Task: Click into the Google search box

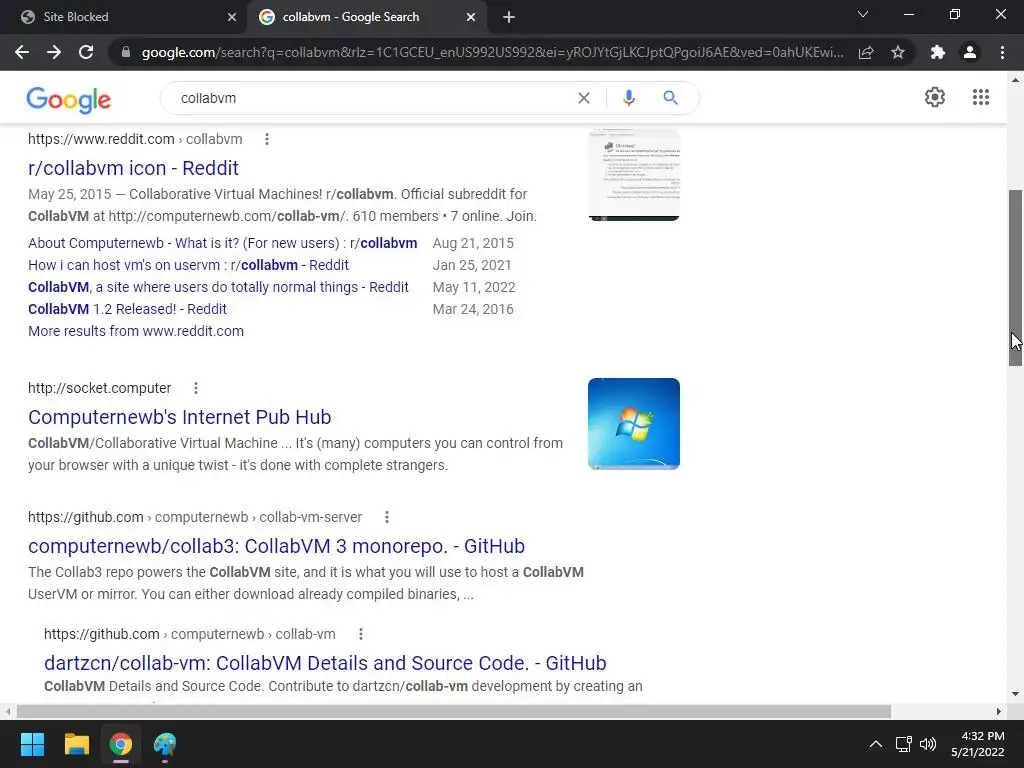Action: point(372,98)
